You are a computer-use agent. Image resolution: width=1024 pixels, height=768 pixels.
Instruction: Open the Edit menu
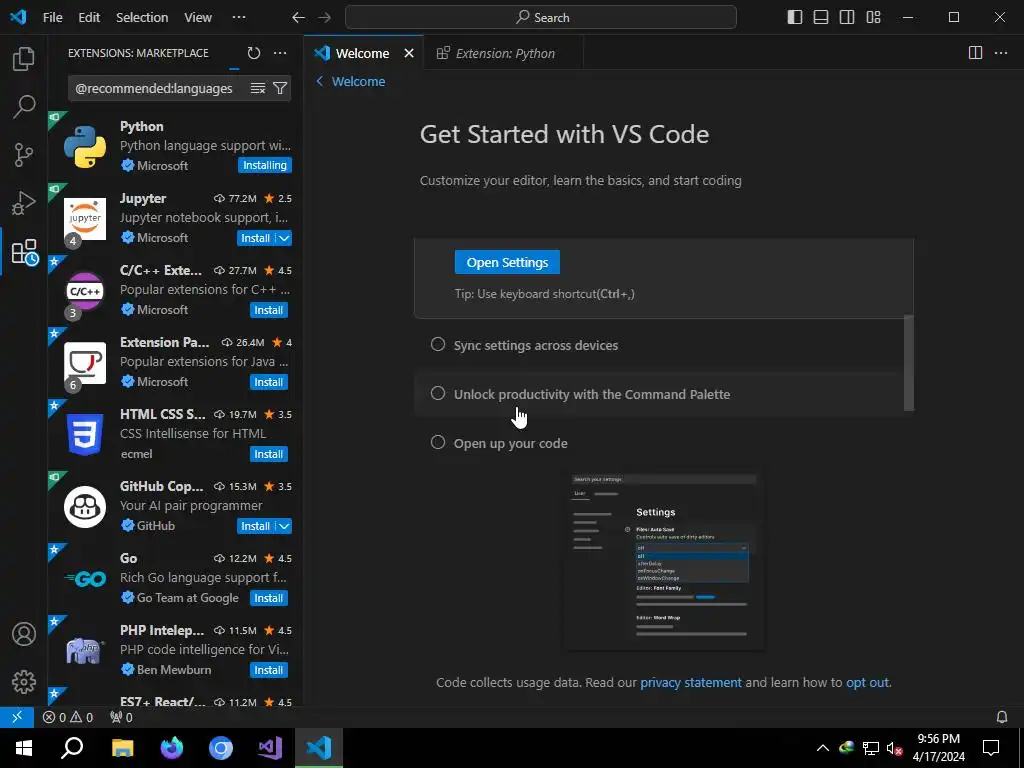[89, 18]
